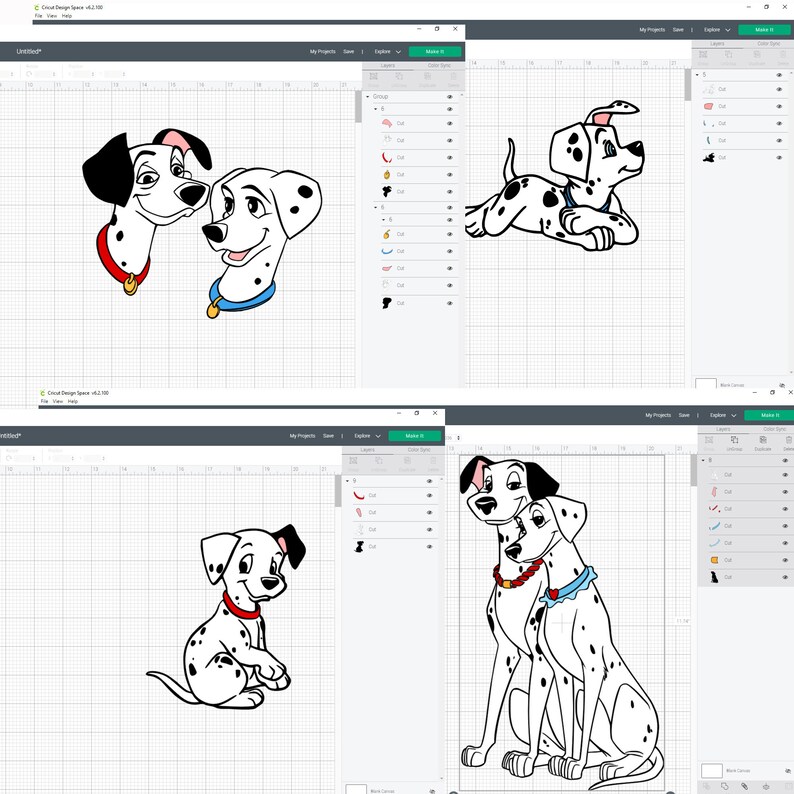Select Layers tab in bottom-right window
The height and width of the screenshot is (794, 794).
[x=723, y=429]
